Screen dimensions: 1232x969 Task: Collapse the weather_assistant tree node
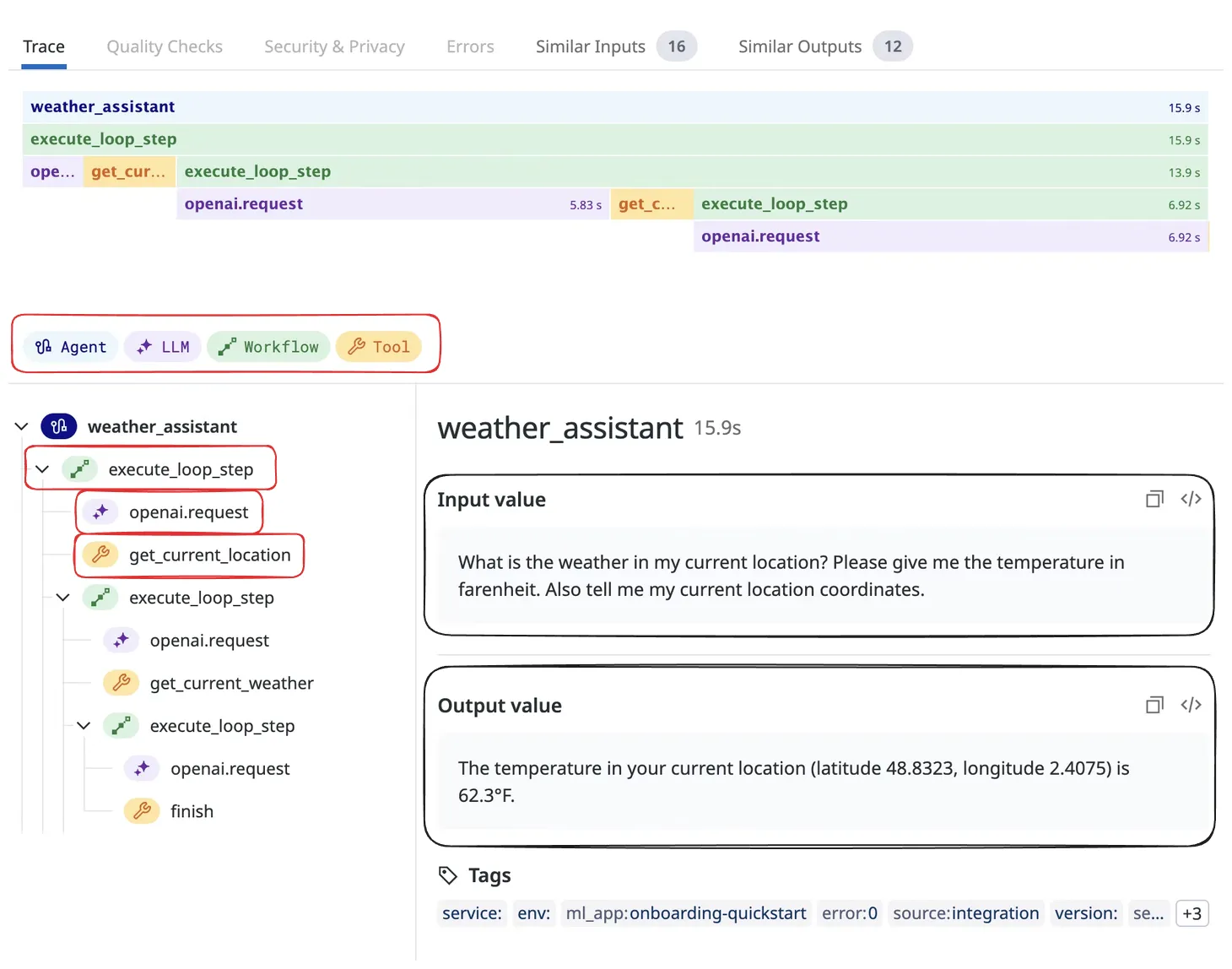click(22, 426)
